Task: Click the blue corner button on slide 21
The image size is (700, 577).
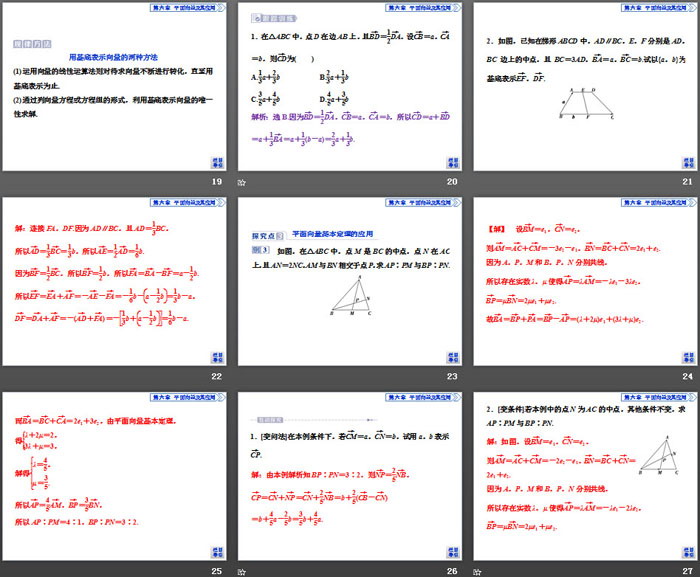Action: pyautogui.click(x=687, y=163)
